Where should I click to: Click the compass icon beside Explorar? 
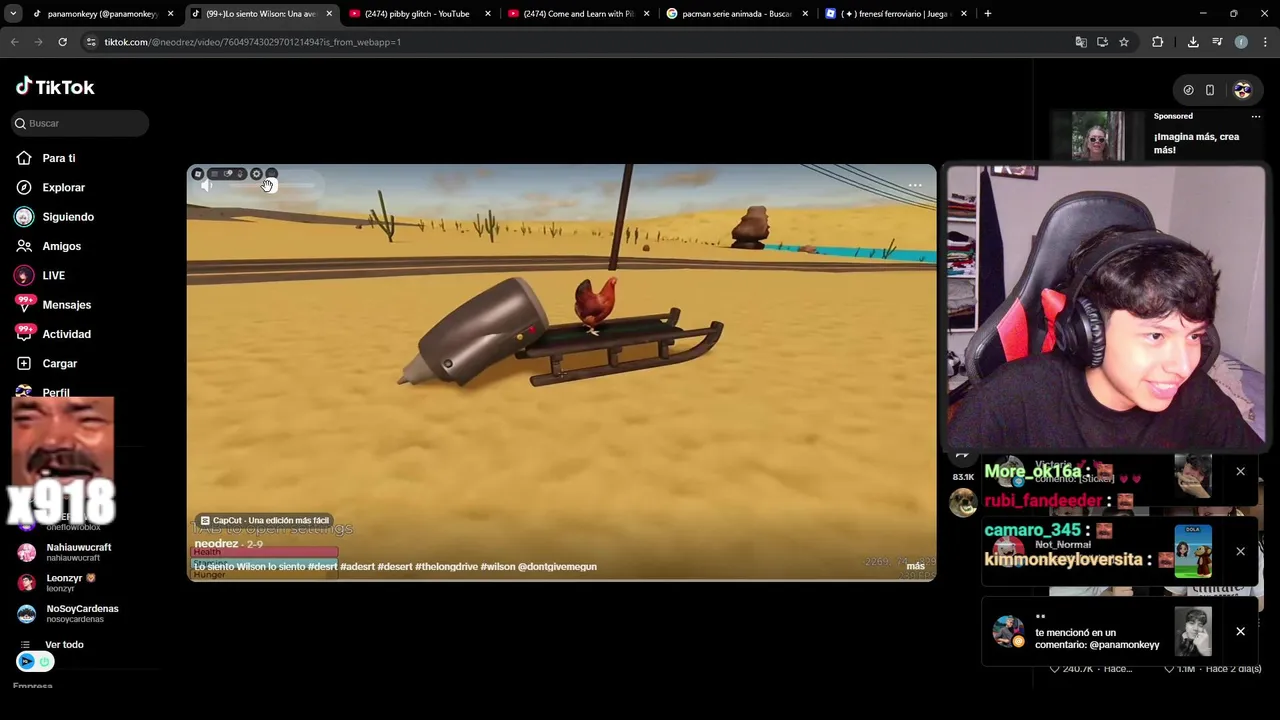click(24, 187)
